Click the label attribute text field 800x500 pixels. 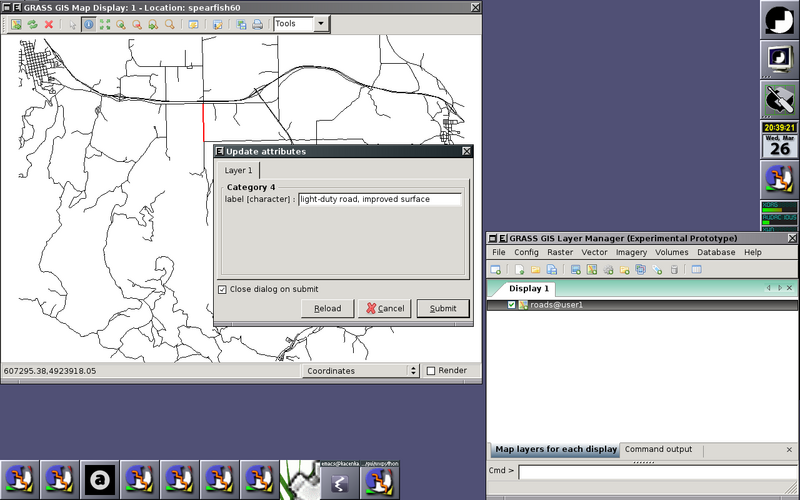(380, 199)
